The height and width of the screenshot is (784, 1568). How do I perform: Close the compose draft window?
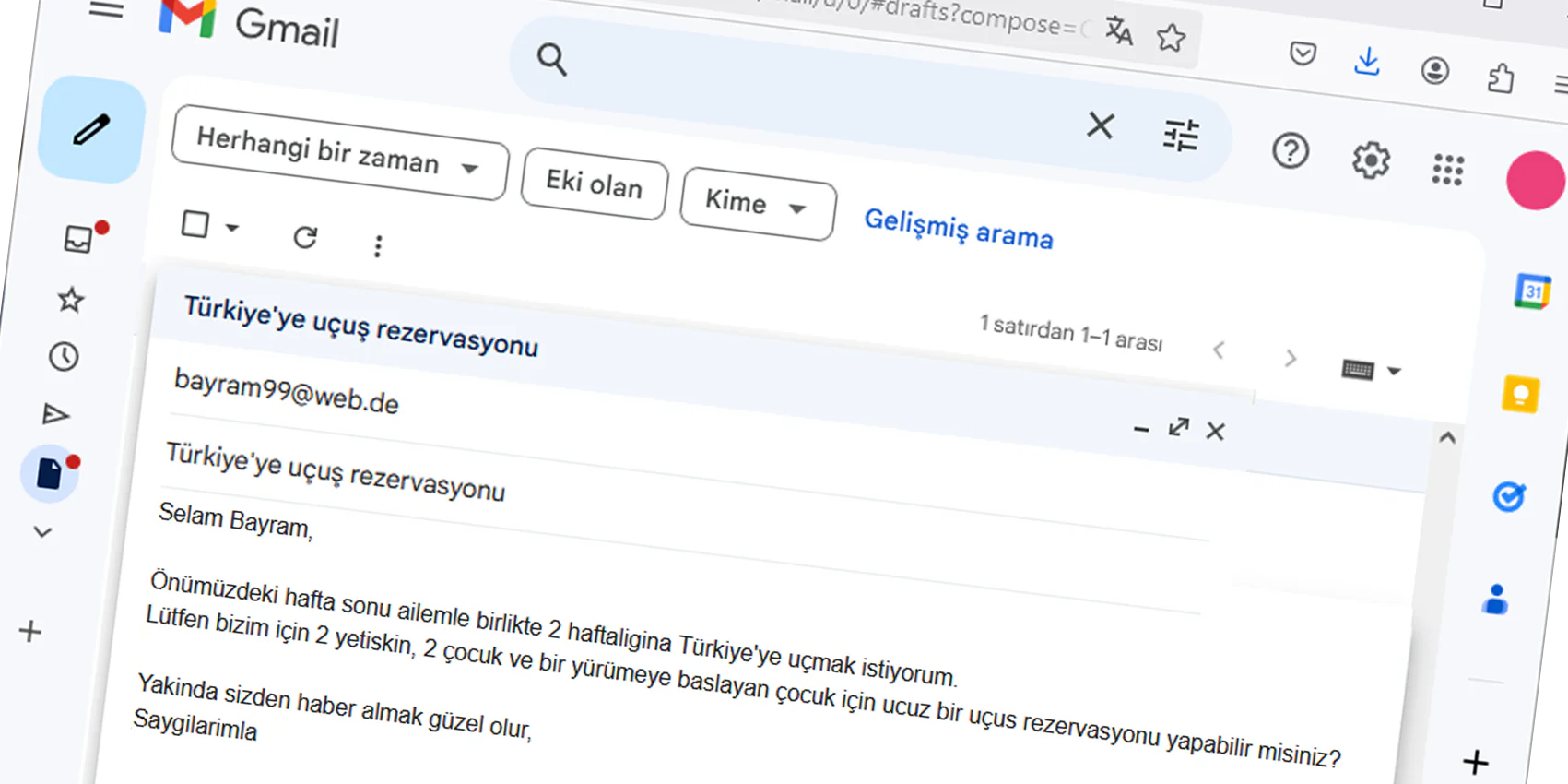pyautogui.click(x=1215, y=431)
